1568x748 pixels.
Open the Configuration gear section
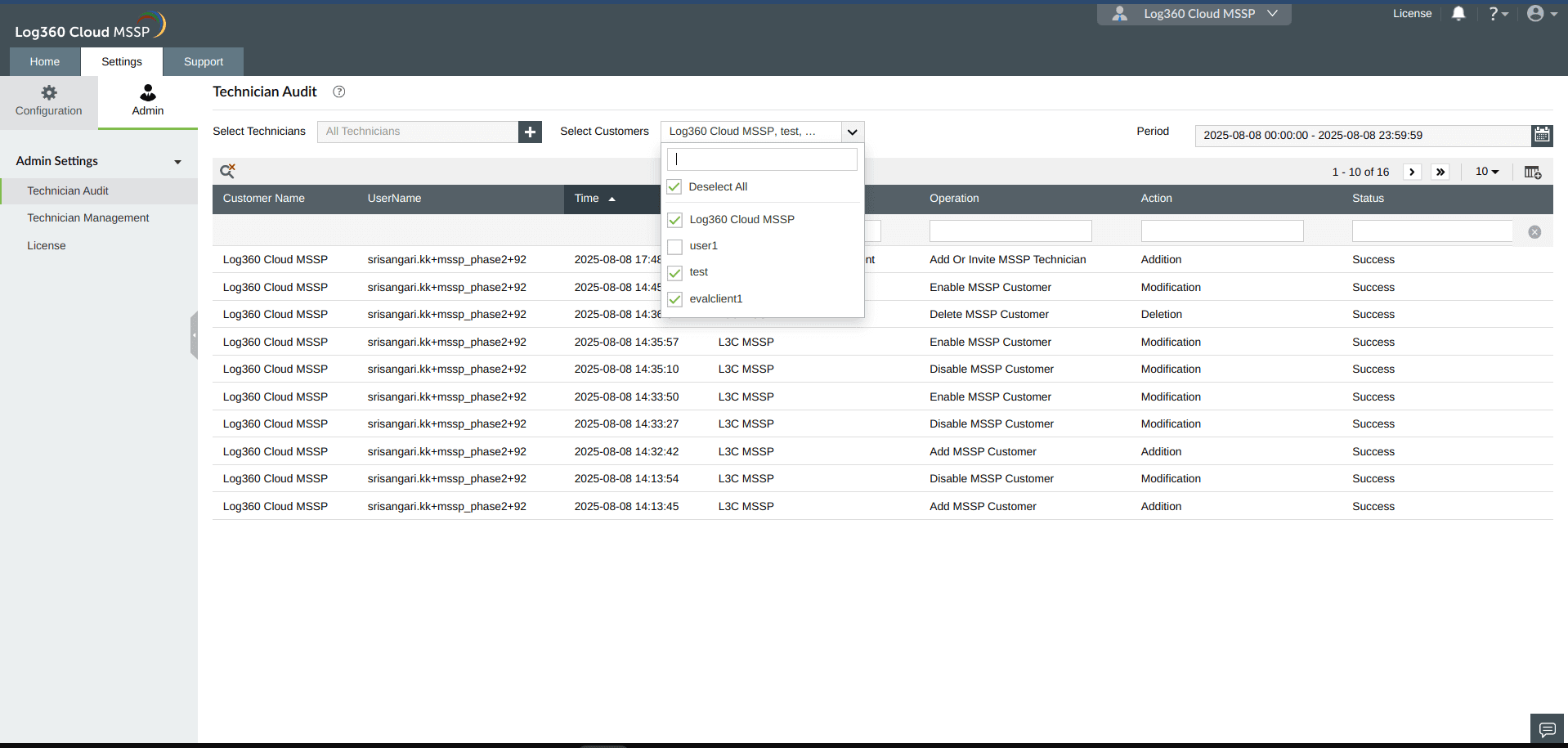click(x=49, y=101)
